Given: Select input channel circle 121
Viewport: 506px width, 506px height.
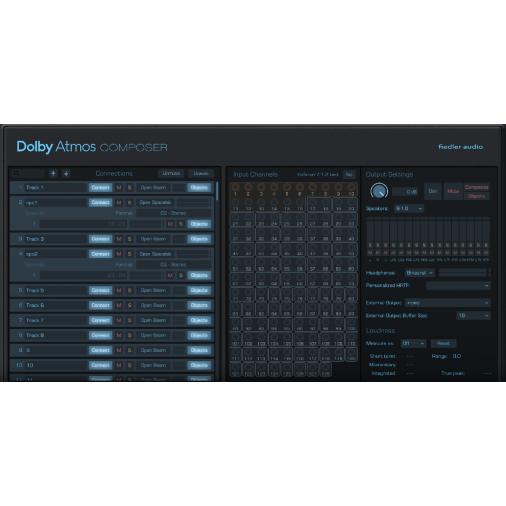Looking at the screenshot, I should point(235,367).
